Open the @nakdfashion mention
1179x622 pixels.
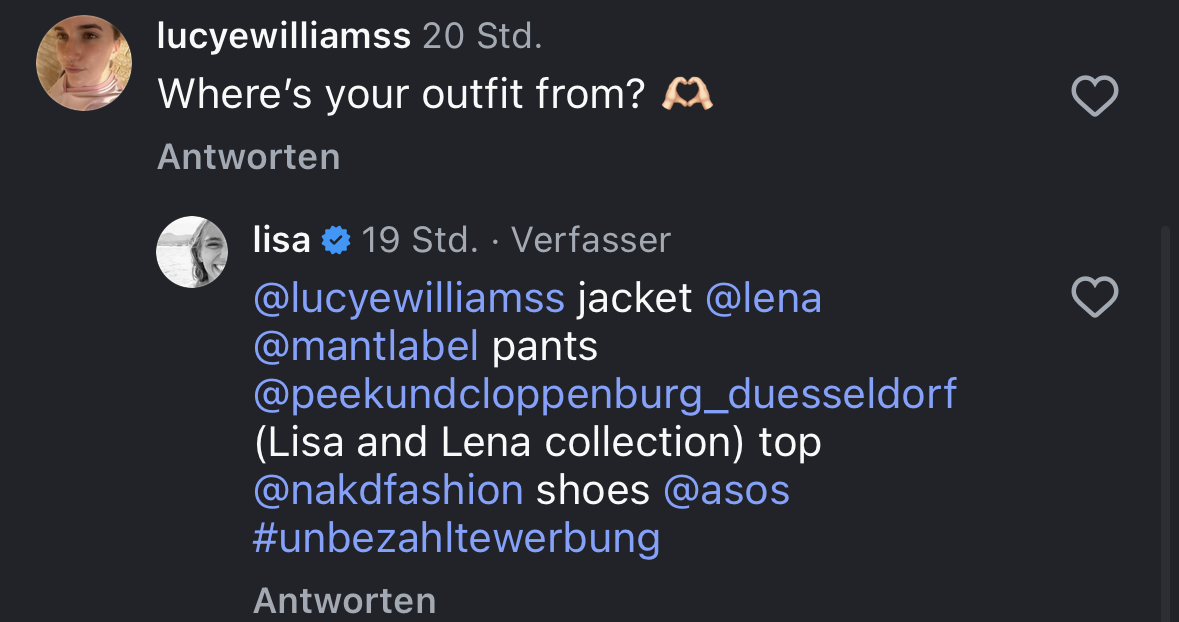[388, 490]
